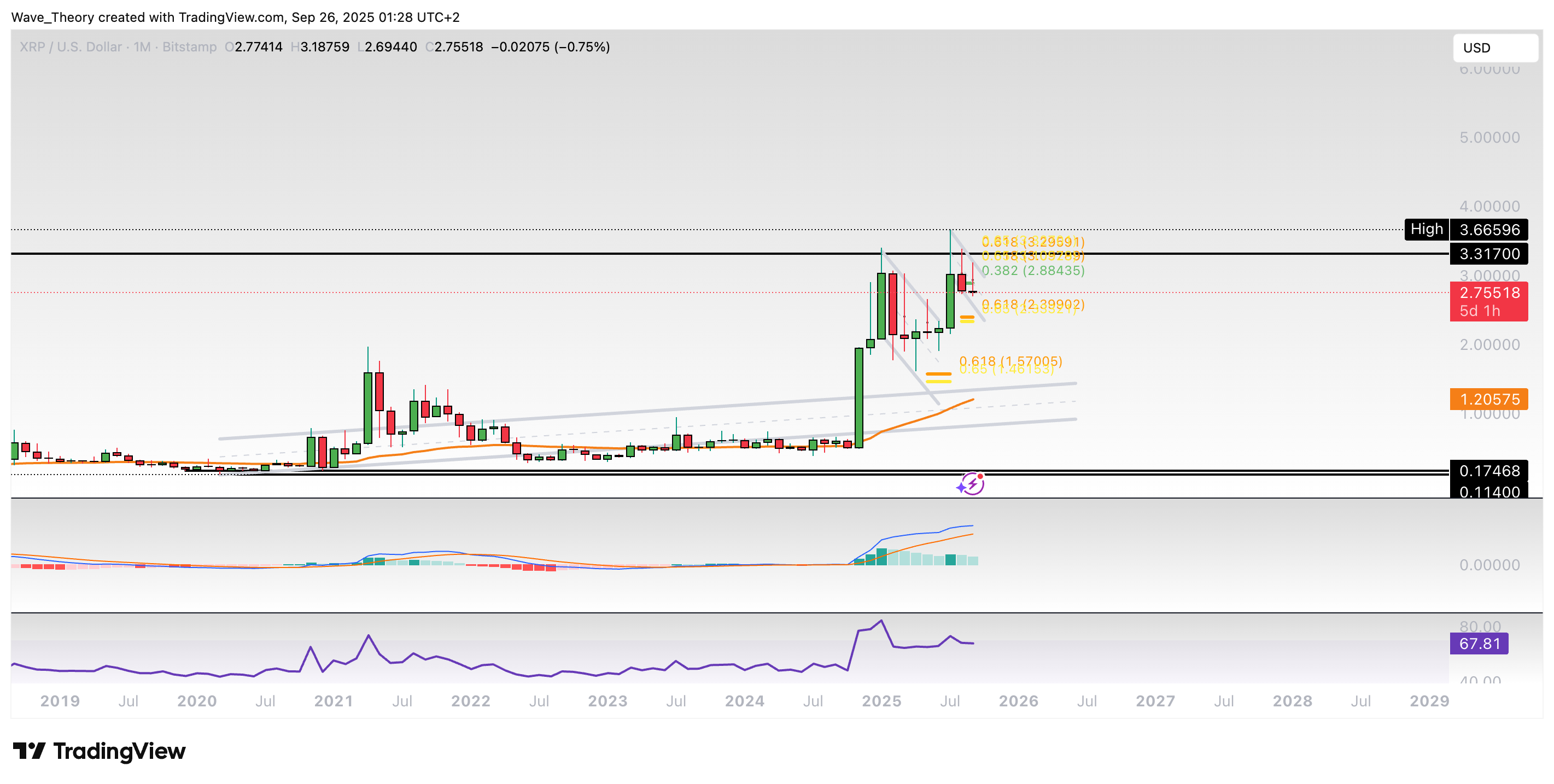Click the High 3.66596 price label
The image size is (1554, 784).
[1489, 229]
